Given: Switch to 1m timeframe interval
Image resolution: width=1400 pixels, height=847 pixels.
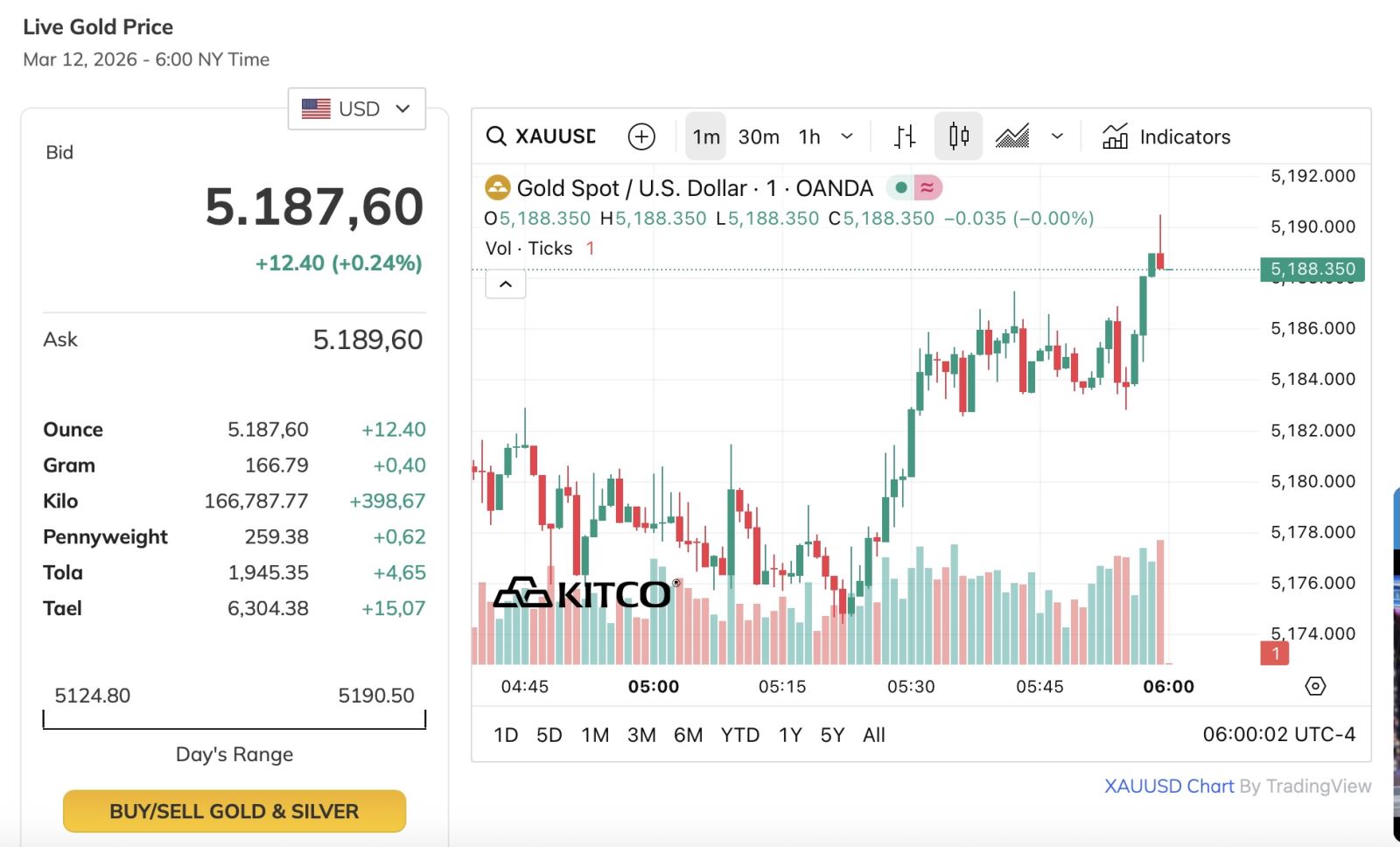Looking at the screenshot, I should 705,136.
